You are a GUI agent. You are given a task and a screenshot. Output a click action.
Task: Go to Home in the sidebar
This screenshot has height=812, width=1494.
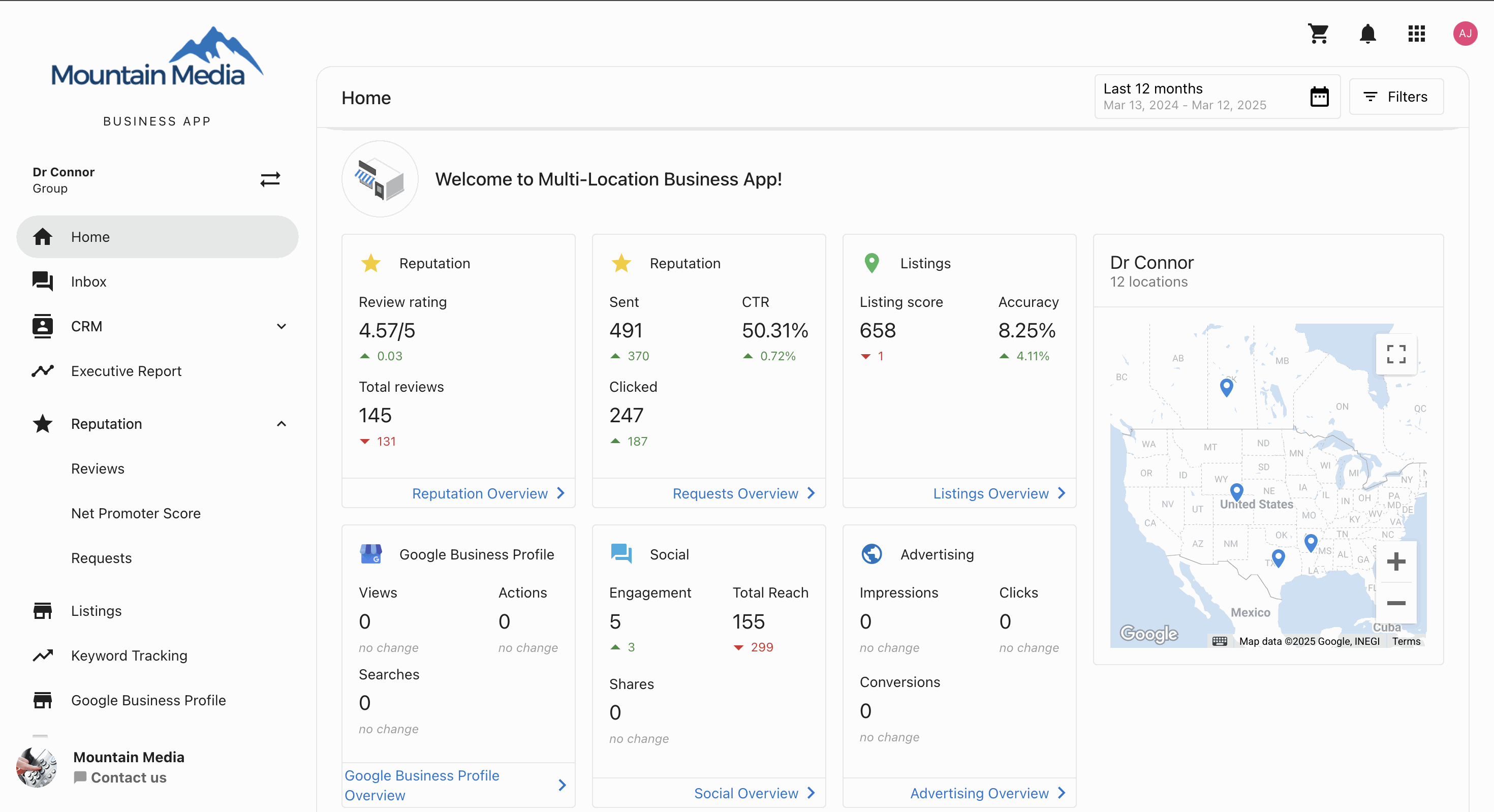pos(157,237)
